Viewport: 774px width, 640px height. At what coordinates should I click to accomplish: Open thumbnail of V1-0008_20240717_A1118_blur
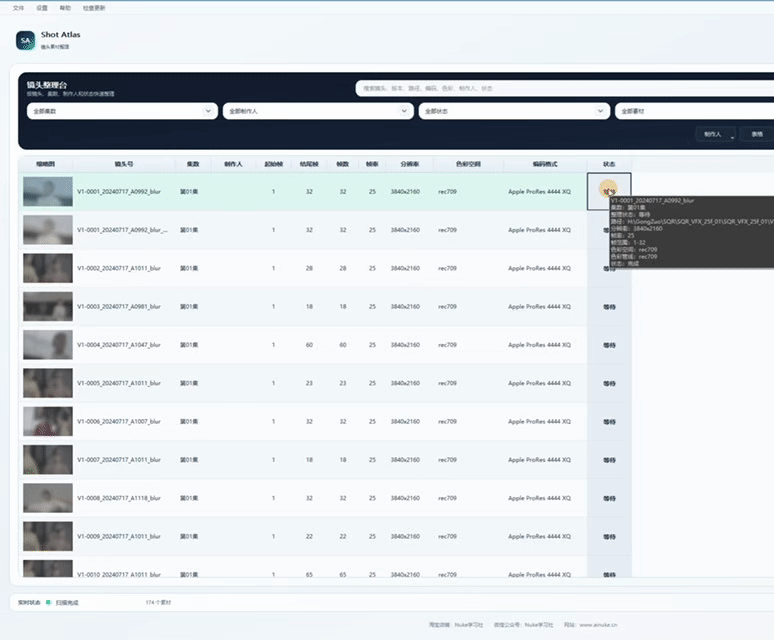pyautogui.click(x=48, y=498)
